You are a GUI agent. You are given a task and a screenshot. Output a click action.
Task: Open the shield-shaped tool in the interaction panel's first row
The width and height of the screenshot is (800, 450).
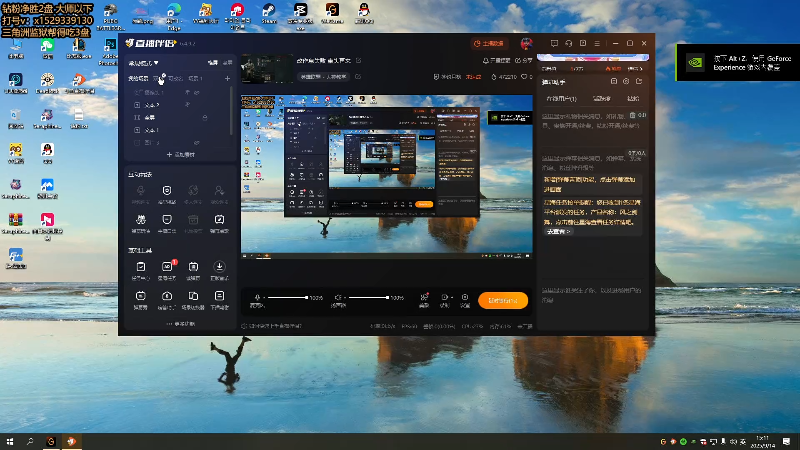167,190
